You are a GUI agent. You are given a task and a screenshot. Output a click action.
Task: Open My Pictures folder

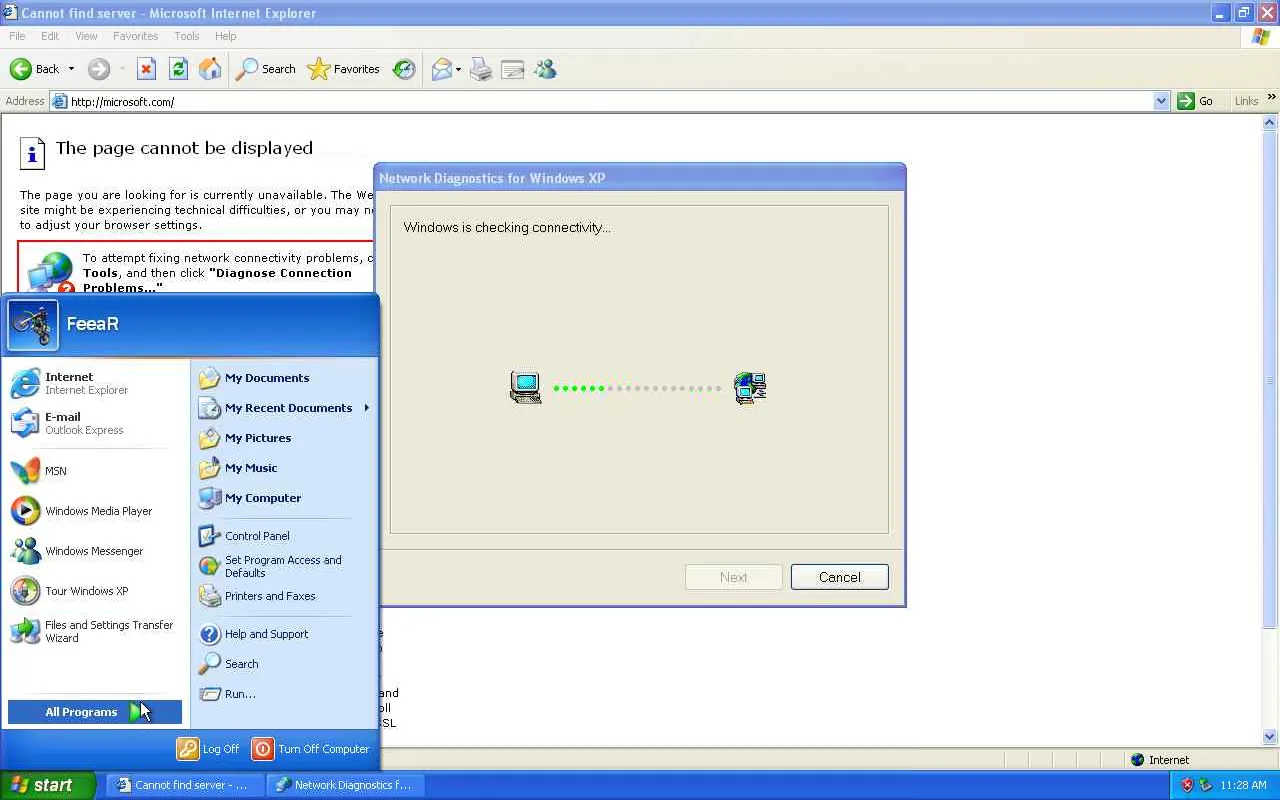point(284,438)
